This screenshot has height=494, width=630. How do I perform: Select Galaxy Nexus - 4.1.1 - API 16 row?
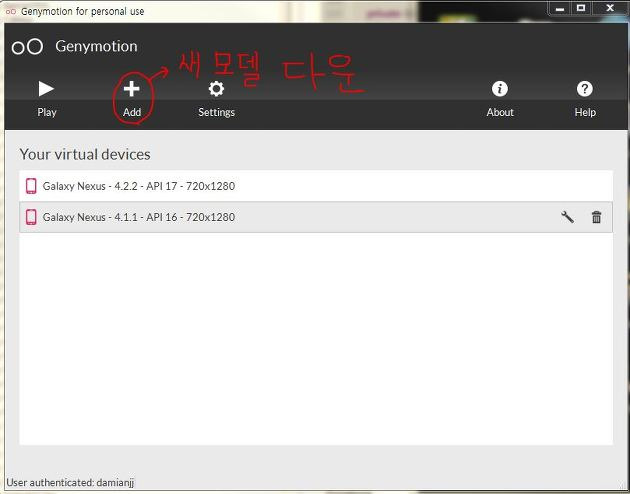pyautogui.click(x=316, y=217)
